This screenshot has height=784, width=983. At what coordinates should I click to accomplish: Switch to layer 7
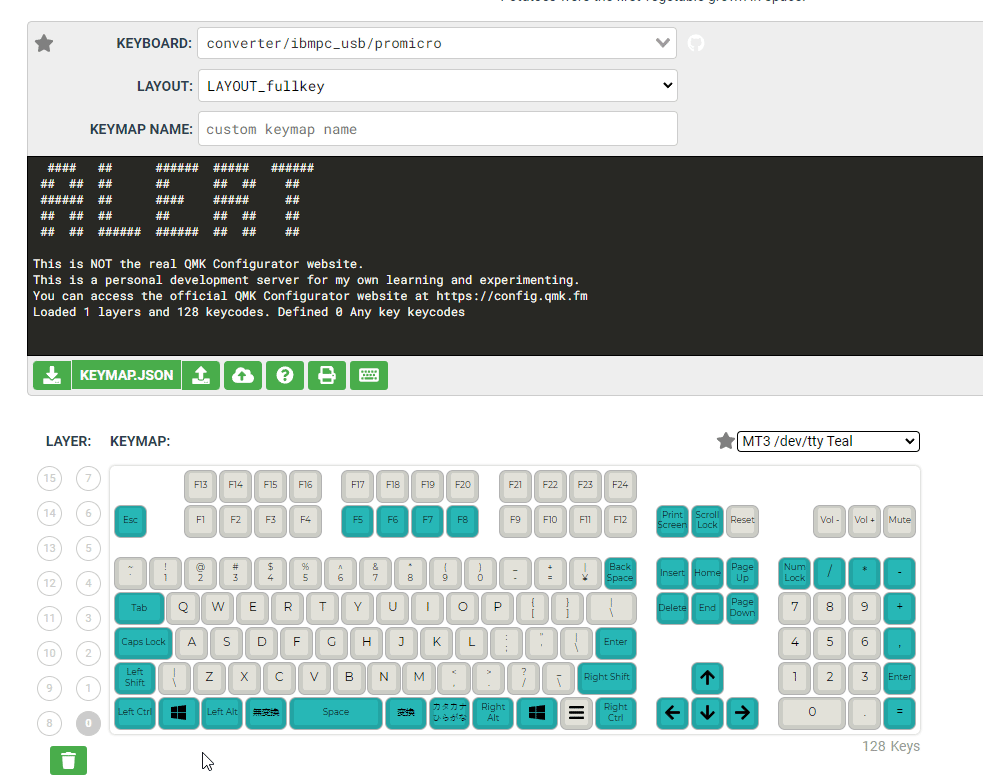click(x=89, y=479)
